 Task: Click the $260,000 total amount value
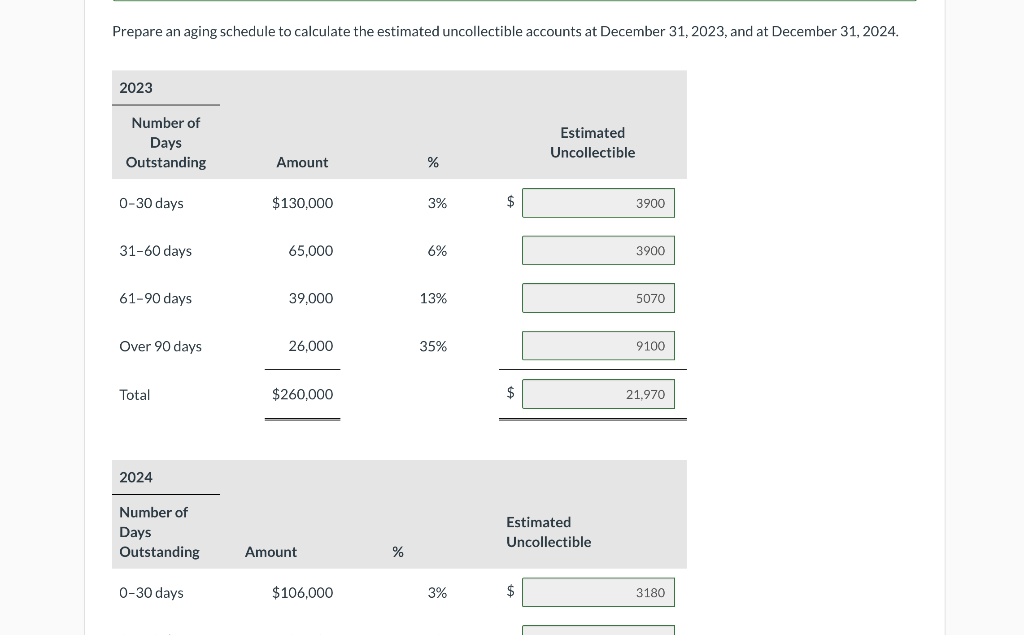[302, 394]
